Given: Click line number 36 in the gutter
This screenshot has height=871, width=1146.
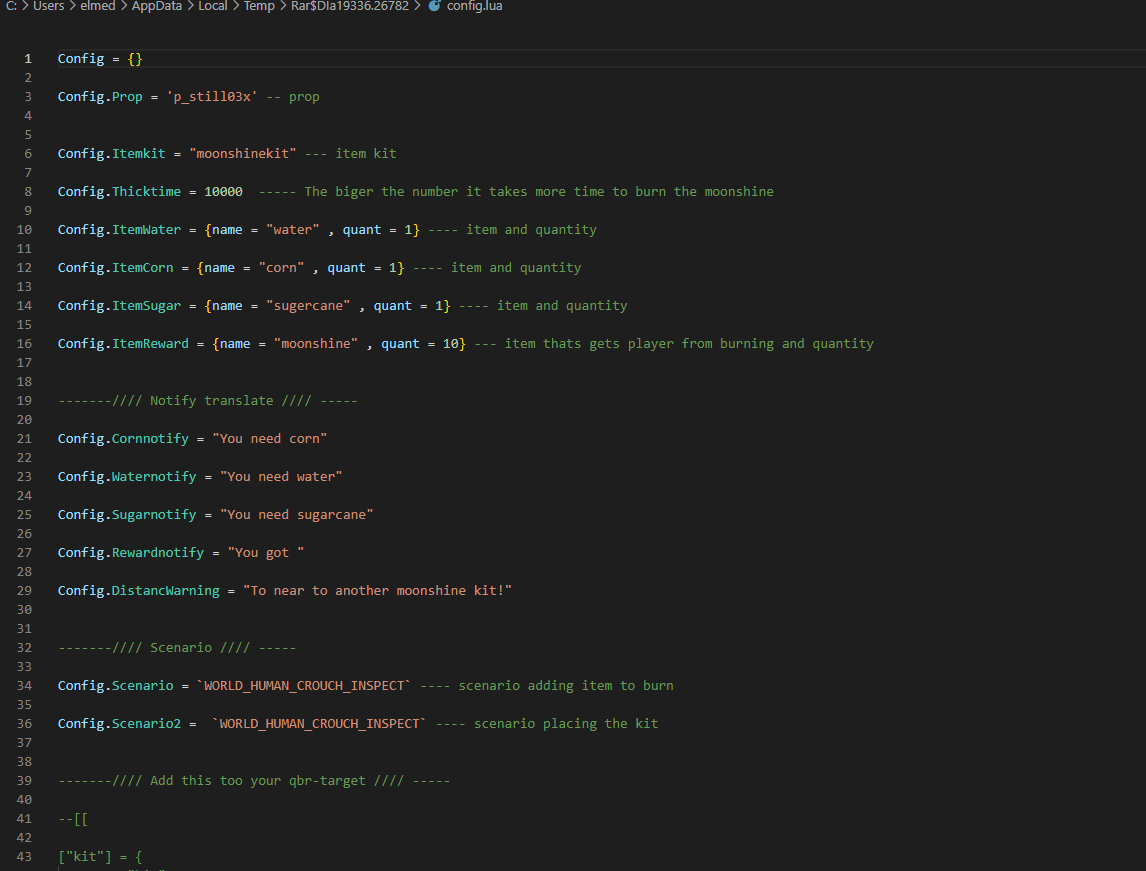Looking at the screenshot, I should tap(24, 723).
